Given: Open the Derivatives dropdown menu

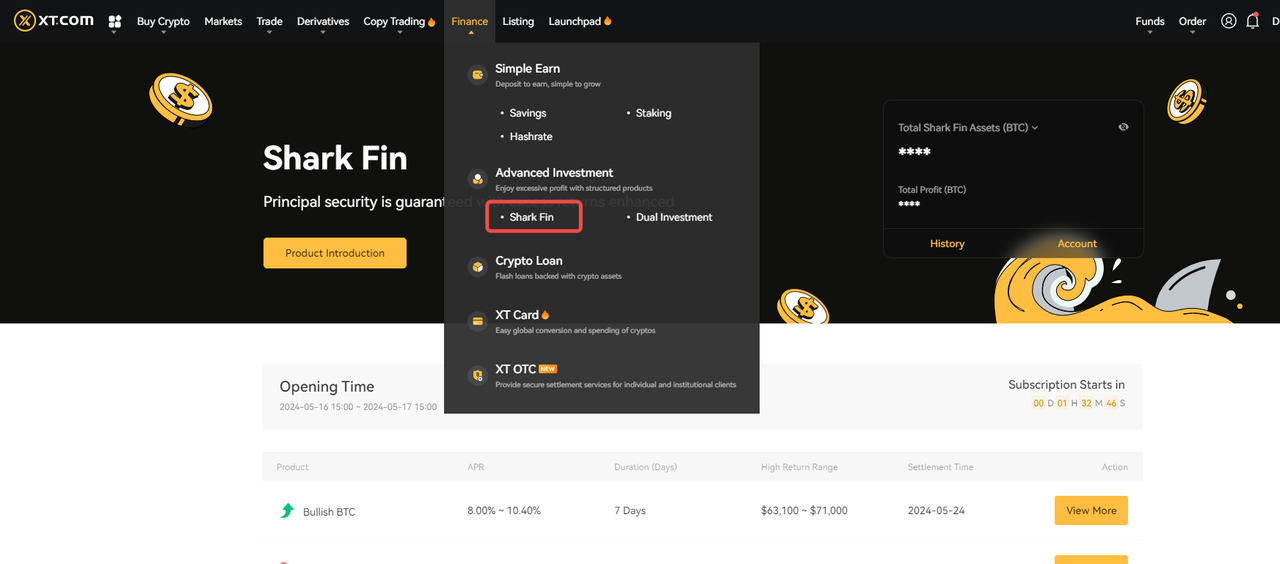Looking at the screenshot, I should [x=323, y=21].
